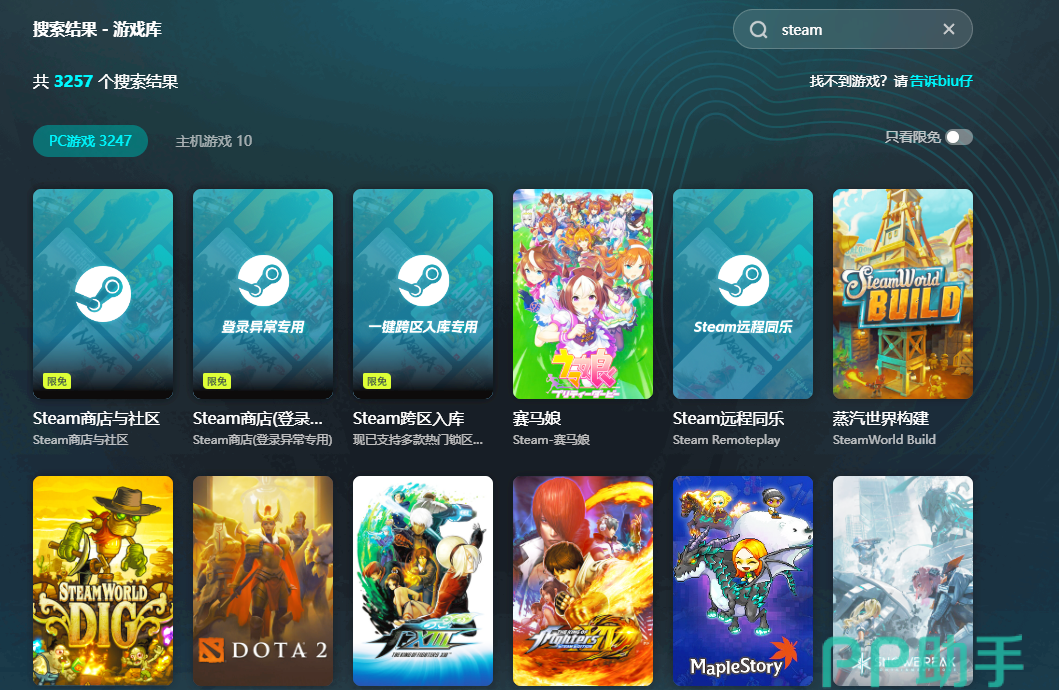Open the 赛马娘 game cover
The width and height of the screenshot is (1059, 690).
(x=583, y=293)
